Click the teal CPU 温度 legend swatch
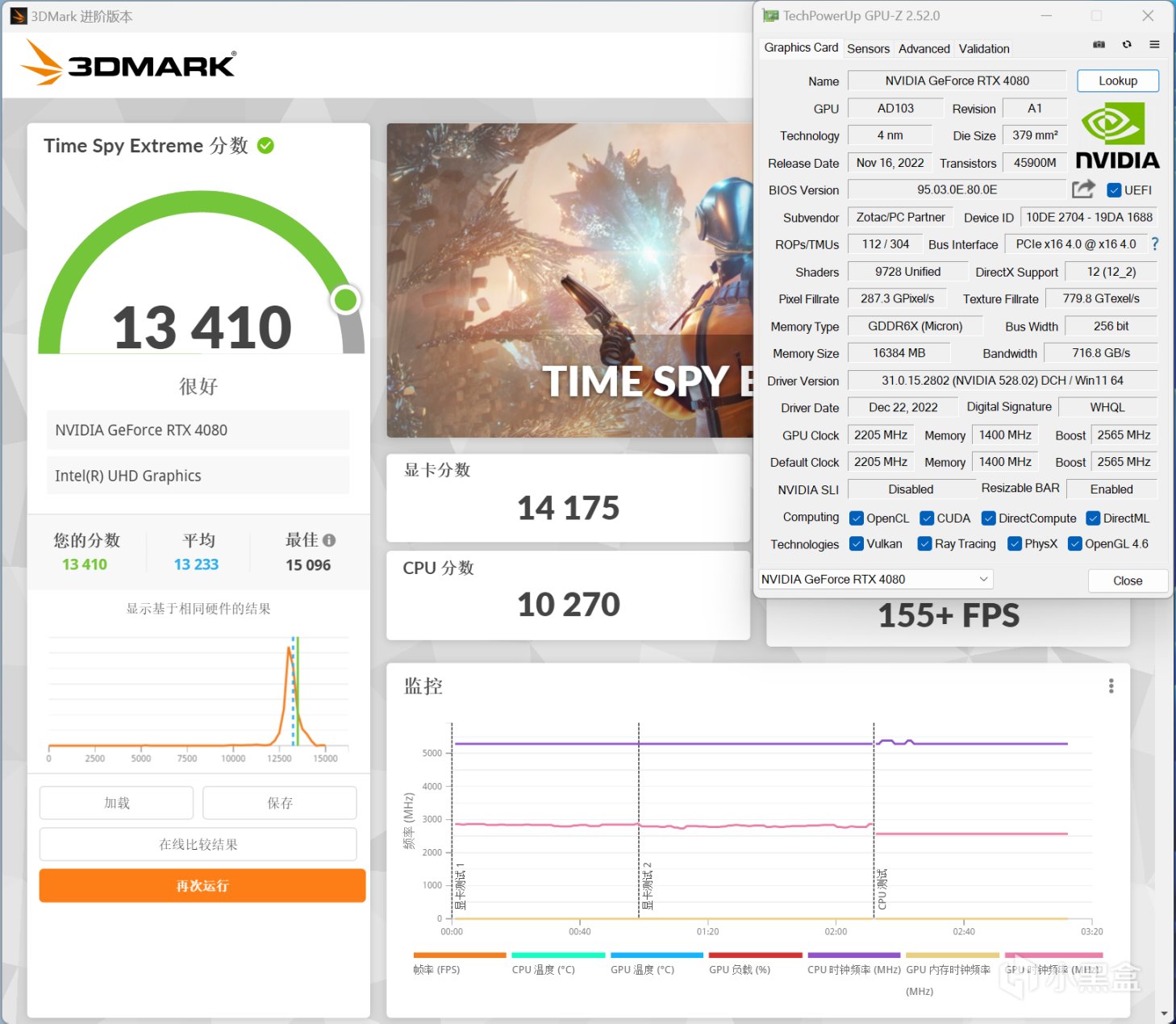The height and width of the screenshot is (1024, 1176). coord(558,955)
